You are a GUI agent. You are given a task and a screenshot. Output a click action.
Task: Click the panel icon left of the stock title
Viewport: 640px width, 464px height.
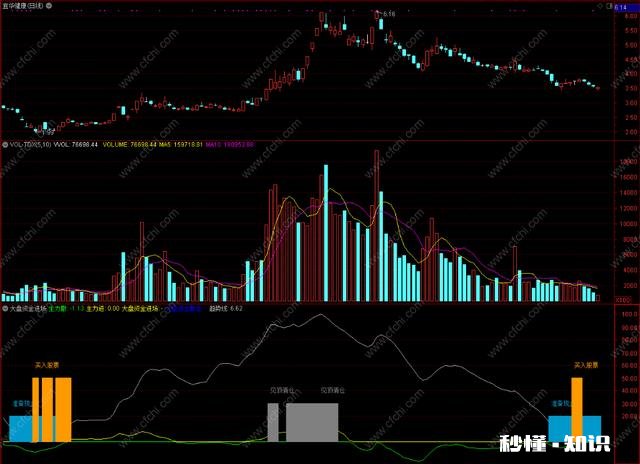point(4,5)
